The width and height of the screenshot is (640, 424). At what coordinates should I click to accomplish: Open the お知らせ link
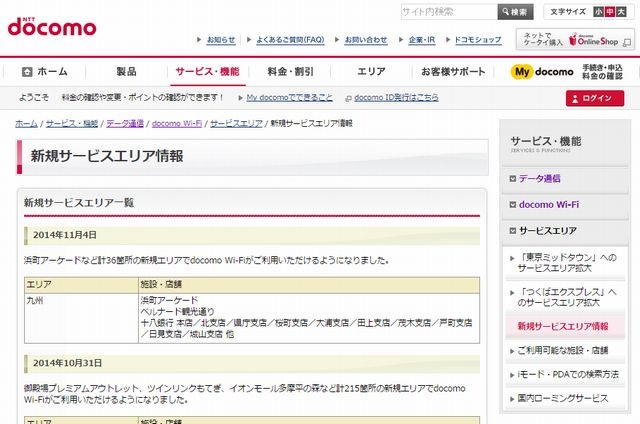click(221, 40)
